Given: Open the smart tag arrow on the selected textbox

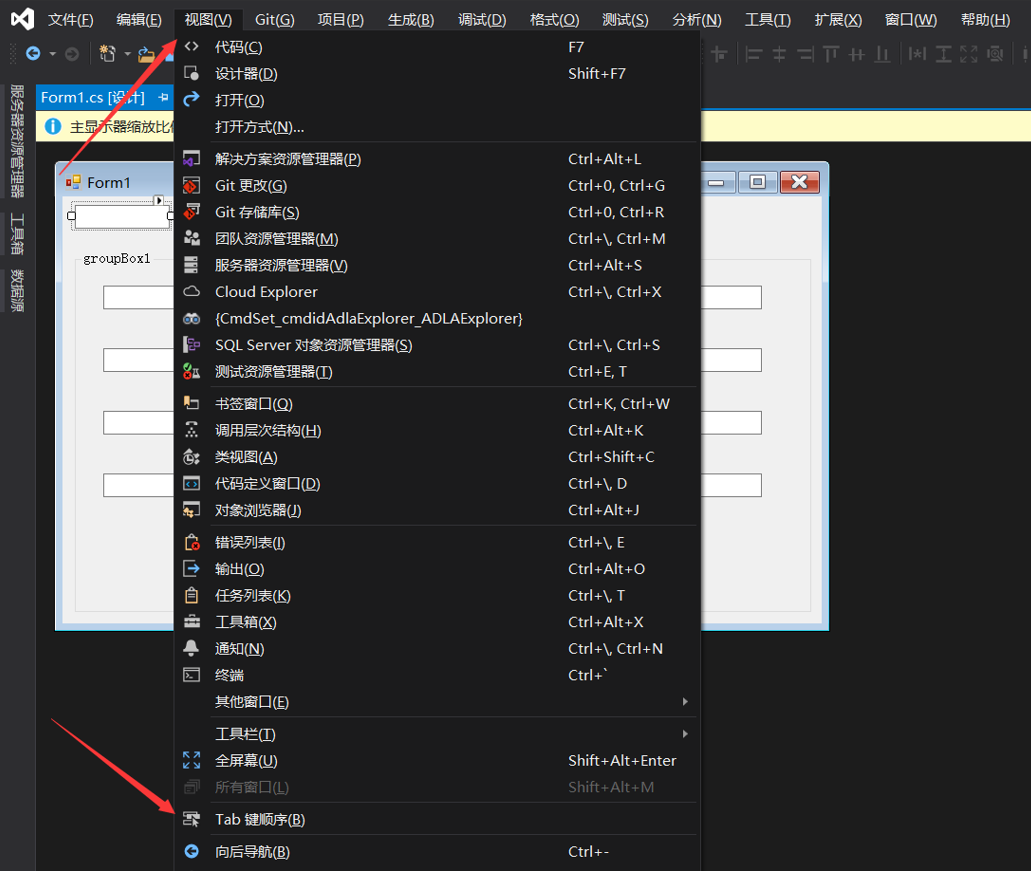Looking at the screenshot, I should click(158, 200).
